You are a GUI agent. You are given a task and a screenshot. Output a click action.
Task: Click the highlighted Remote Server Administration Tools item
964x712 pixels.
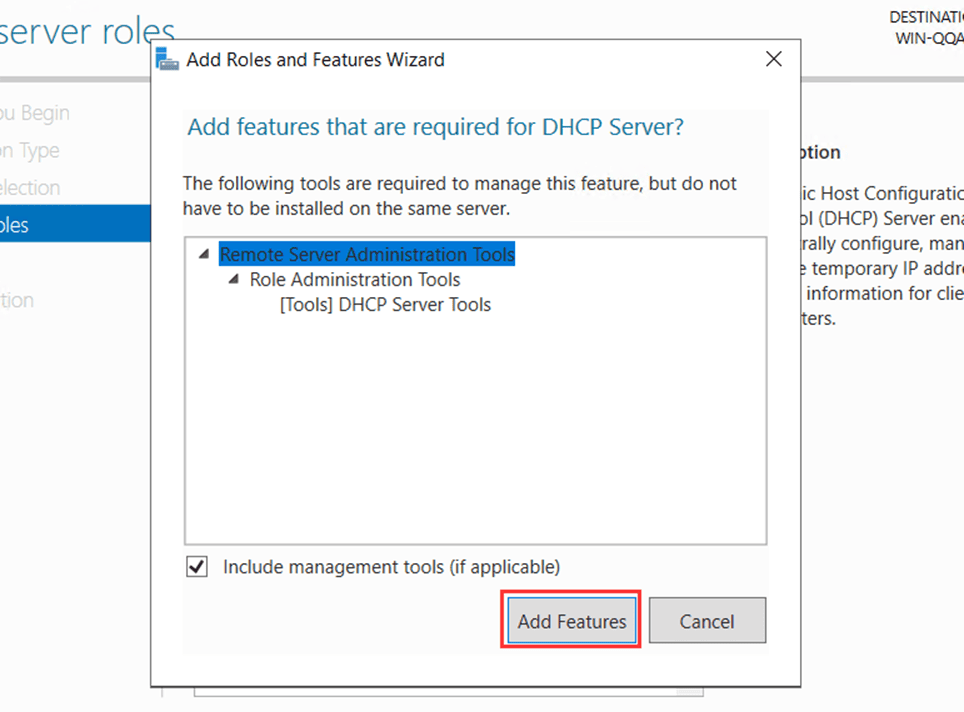366,254
